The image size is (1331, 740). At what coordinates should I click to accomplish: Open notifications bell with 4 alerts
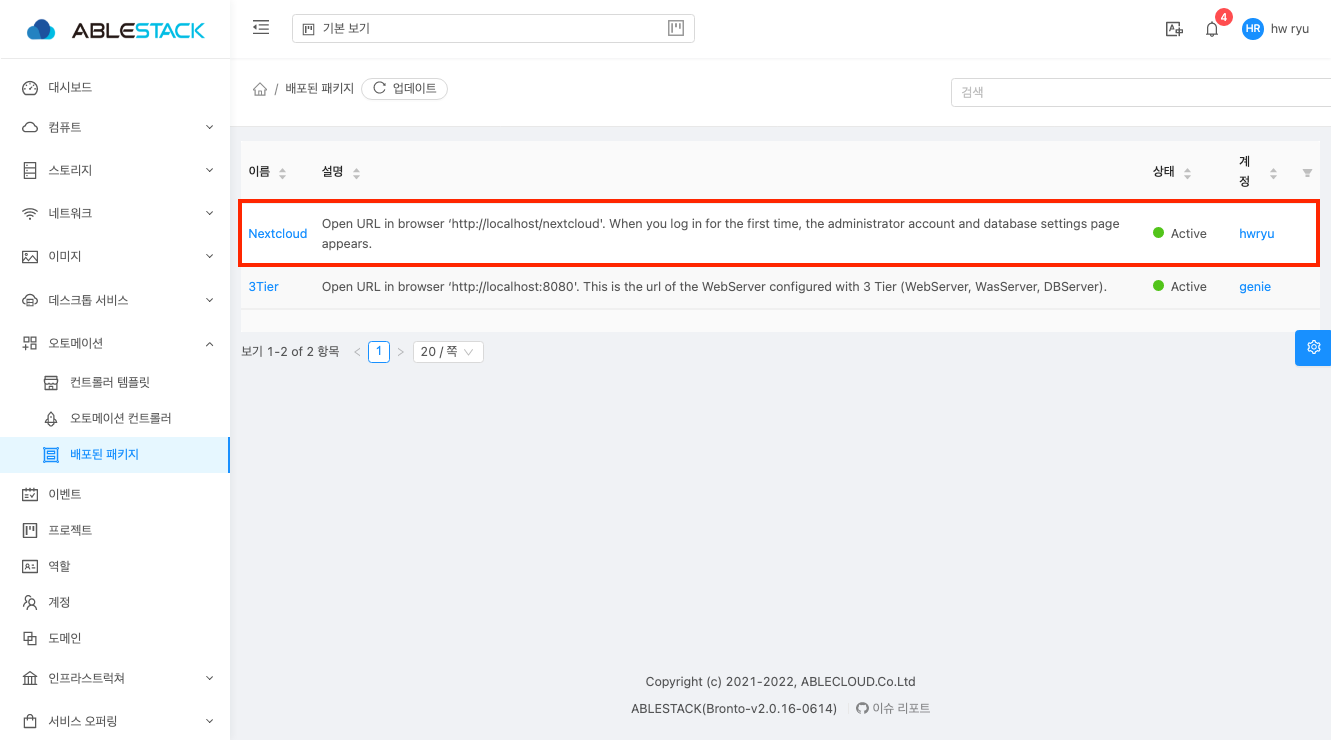(x=1212, y=29)
